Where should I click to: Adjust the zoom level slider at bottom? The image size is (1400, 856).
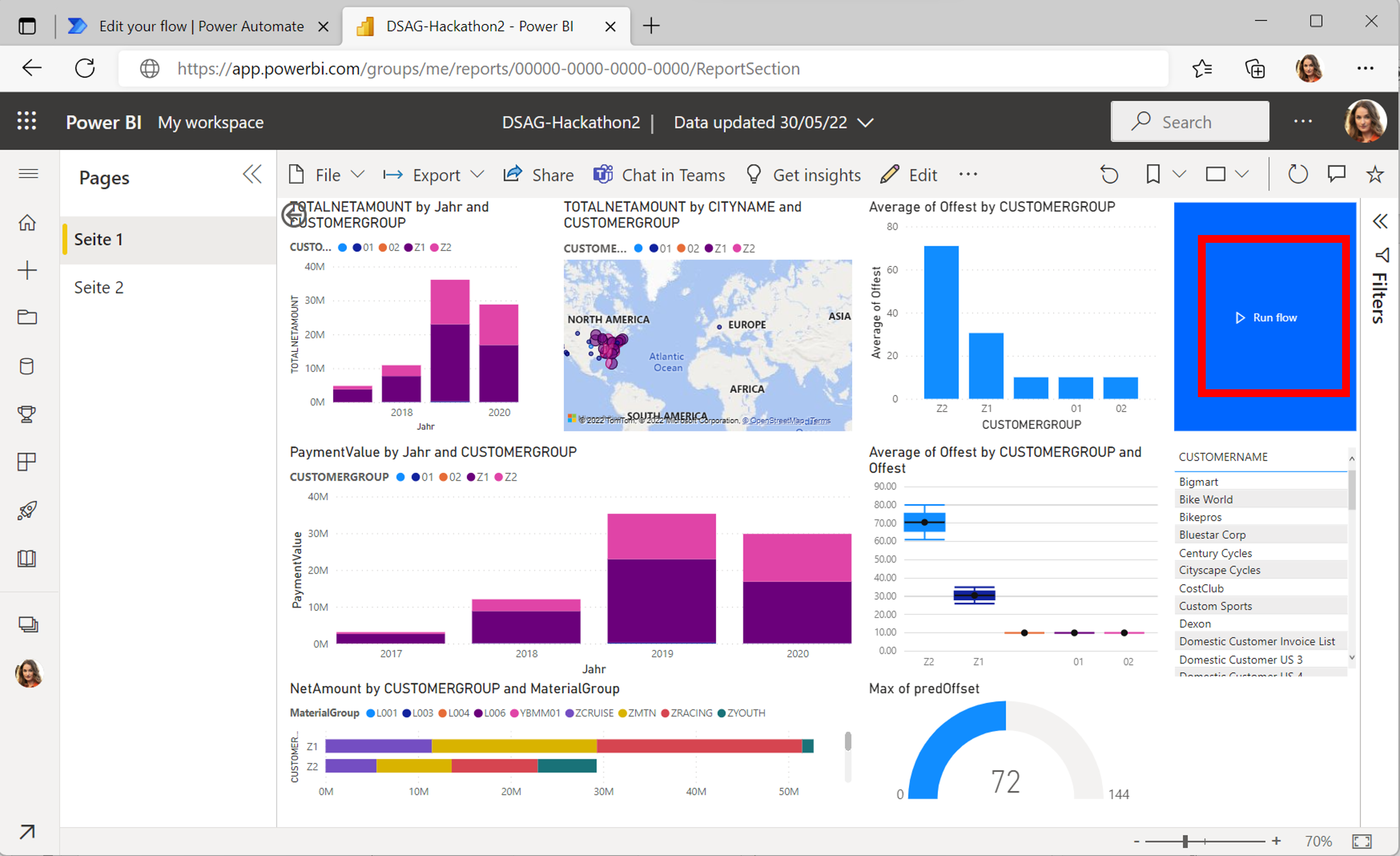tap(1183, 838)
